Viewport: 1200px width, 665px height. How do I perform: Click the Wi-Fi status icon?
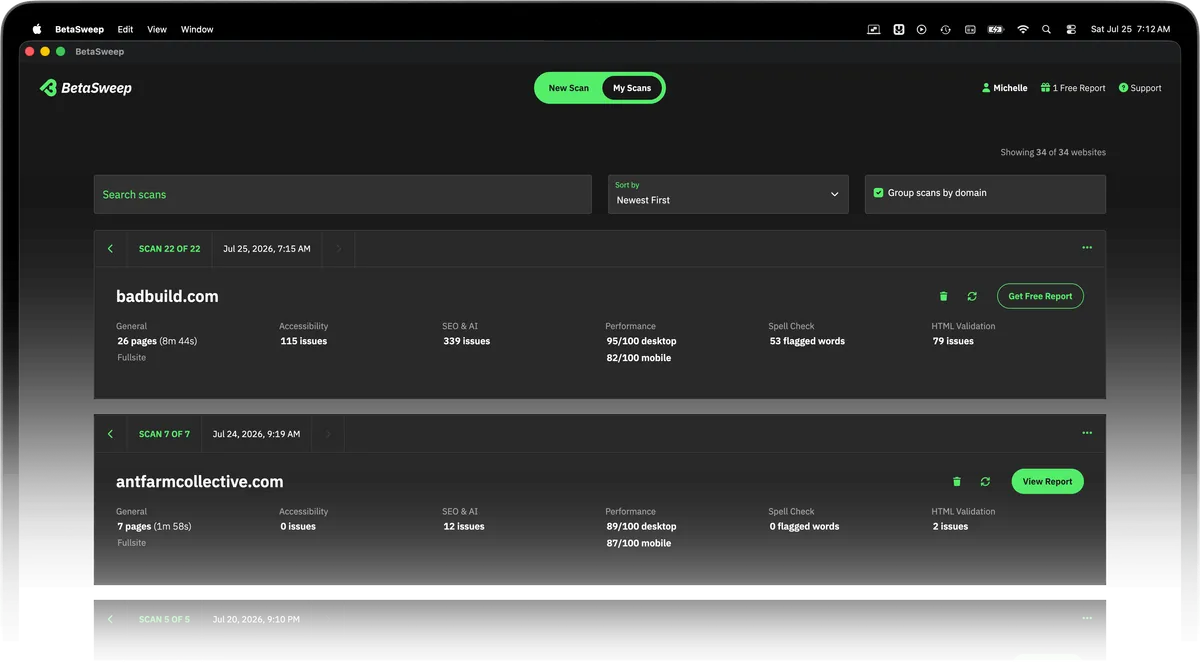click(1022, 29)
